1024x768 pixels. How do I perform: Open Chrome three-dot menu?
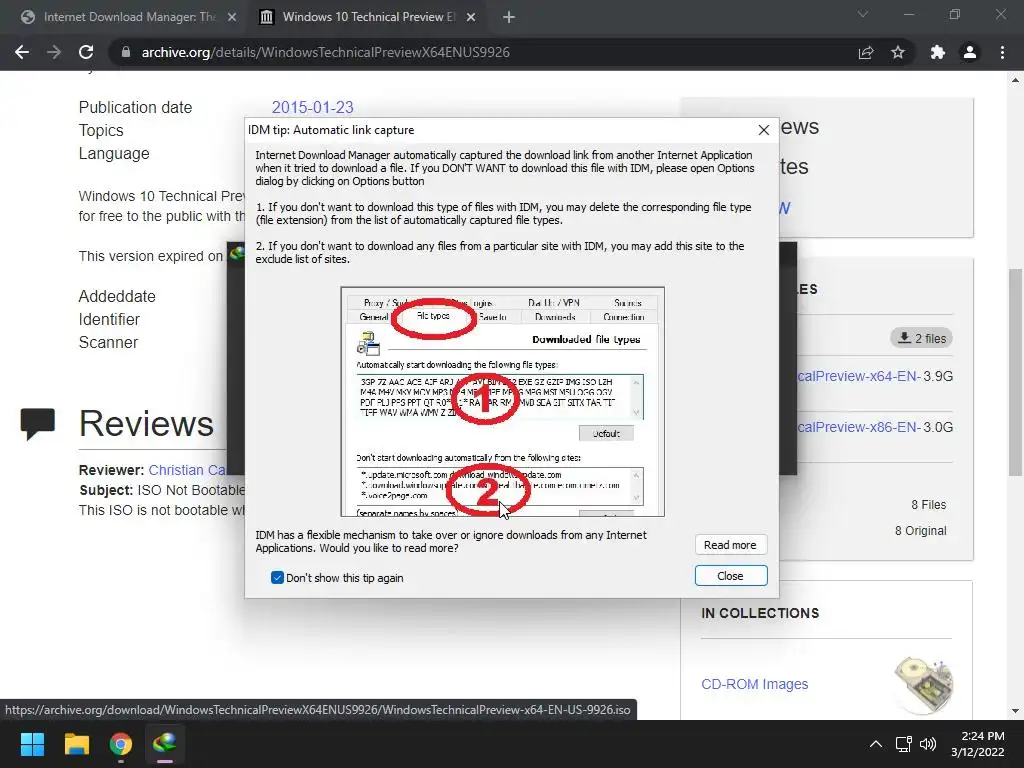[x=1002, y=52]
